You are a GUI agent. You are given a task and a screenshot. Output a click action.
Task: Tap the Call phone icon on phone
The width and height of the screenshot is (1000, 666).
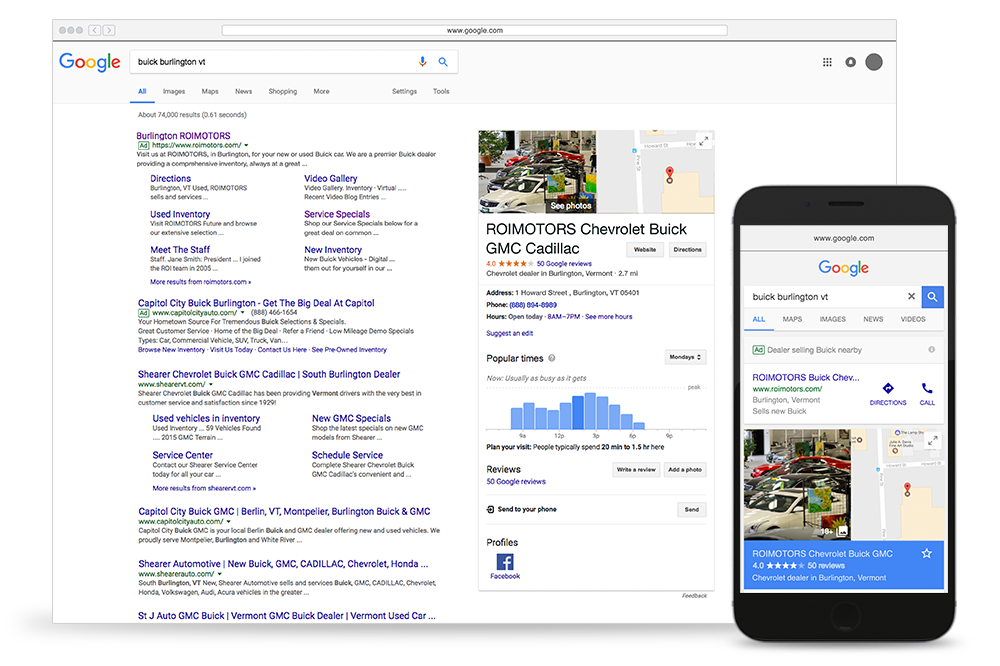[x=927, y=388]
